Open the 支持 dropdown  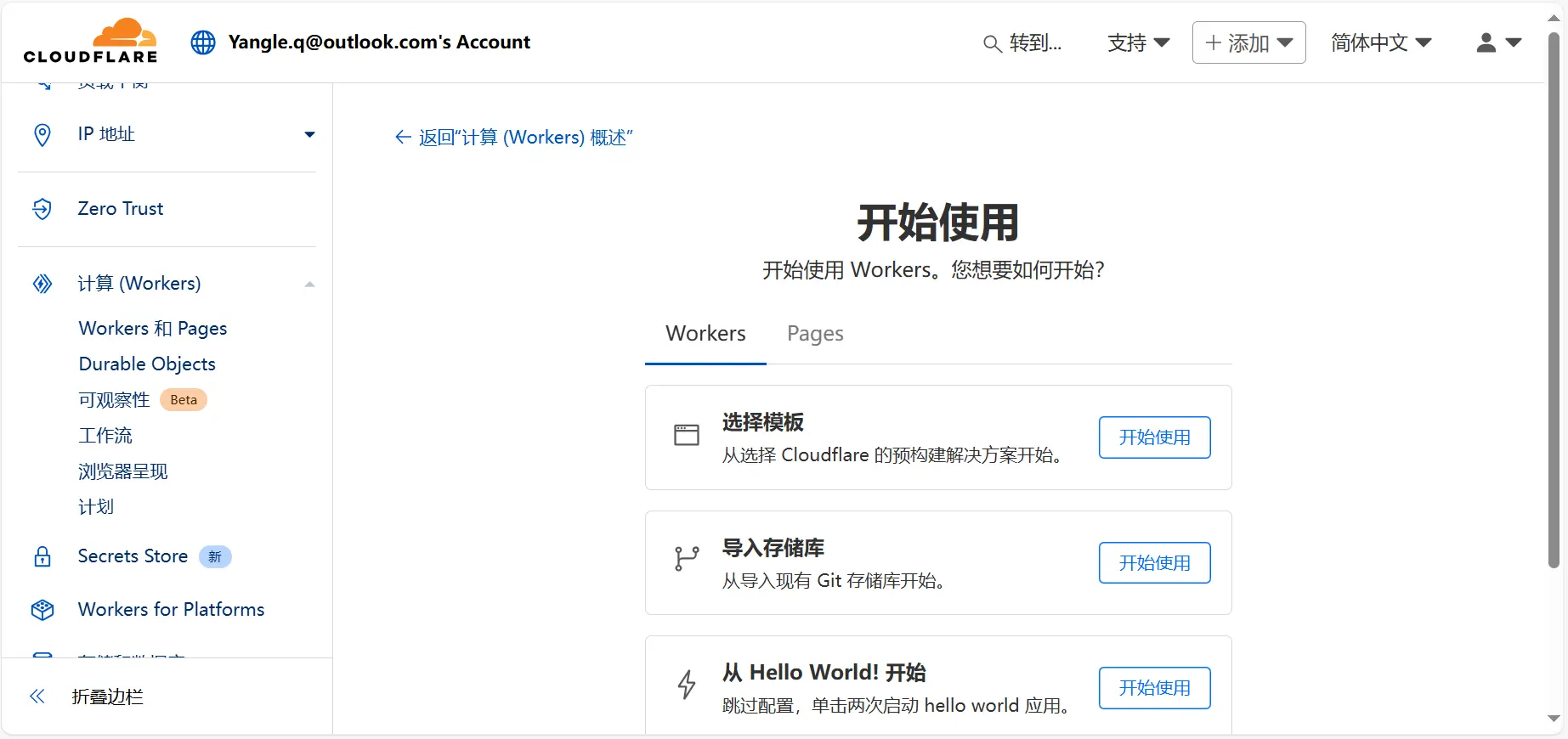[x=1138, y=42]
